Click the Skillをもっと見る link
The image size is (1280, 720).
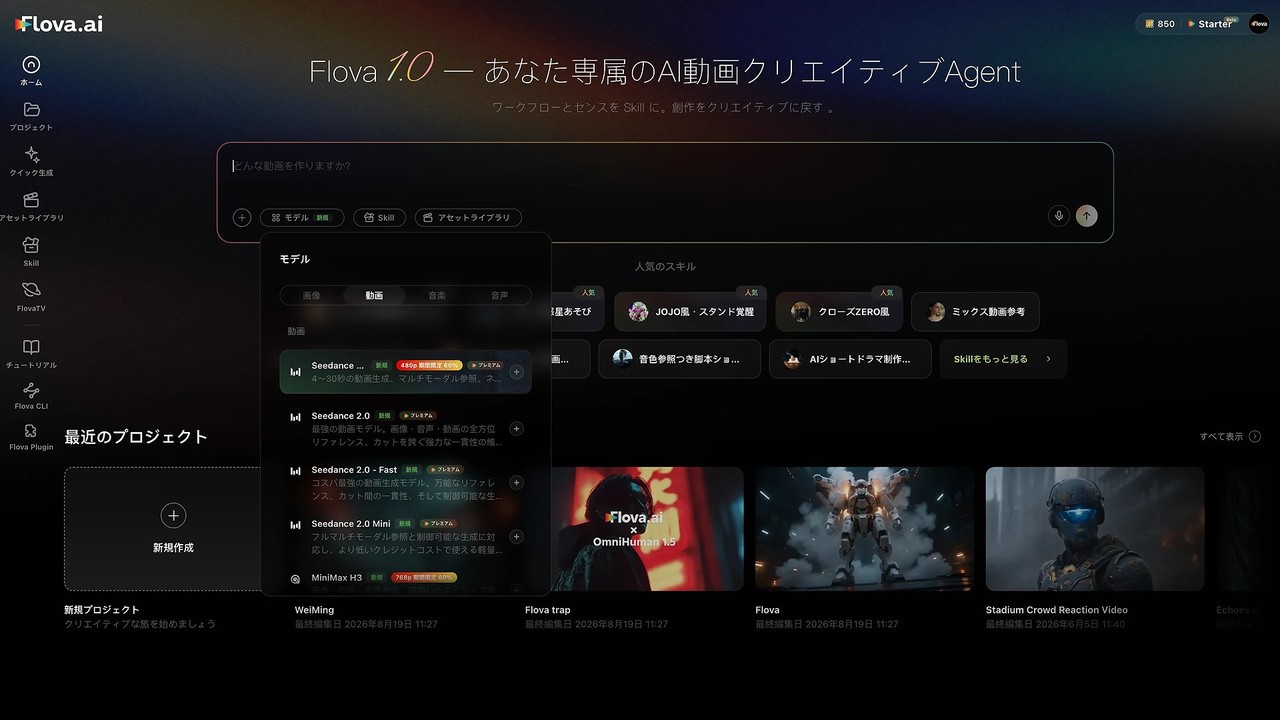(x=1003, y=359)
